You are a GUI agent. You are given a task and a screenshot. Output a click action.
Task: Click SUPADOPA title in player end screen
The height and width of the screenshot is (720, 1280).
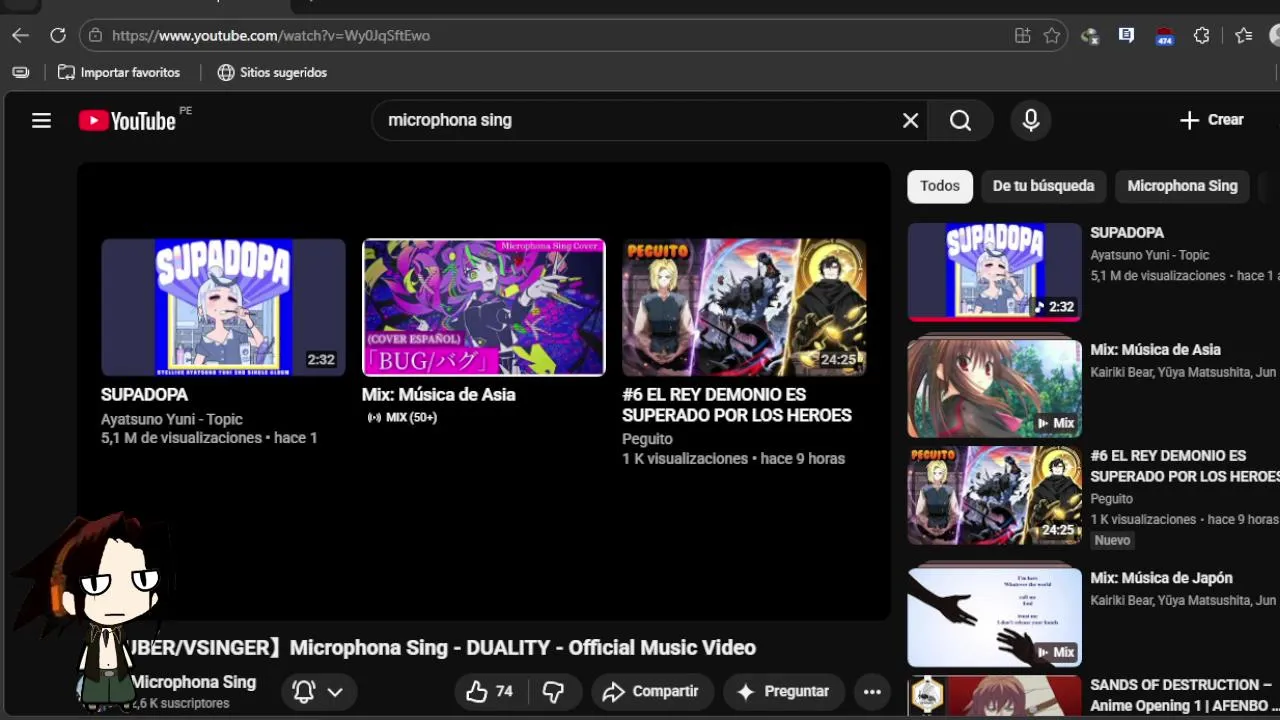click(144, 395)
